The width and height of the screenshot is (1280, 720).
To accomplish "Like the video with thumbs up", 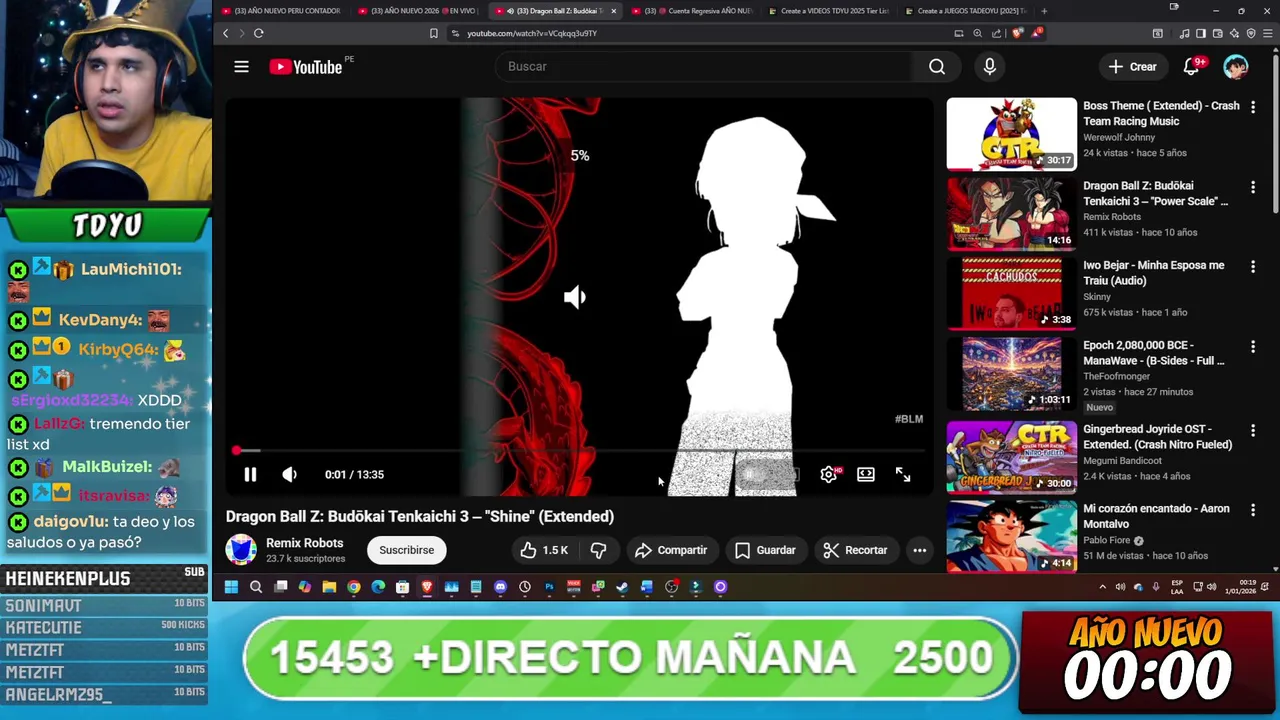I will (x=544, y=550).
